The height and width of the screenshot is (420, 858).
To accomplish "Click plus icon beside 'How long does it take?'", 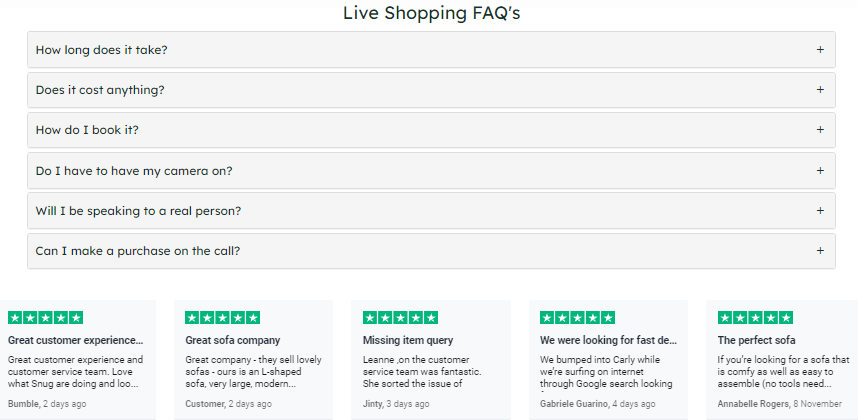I will pos(820,50).
